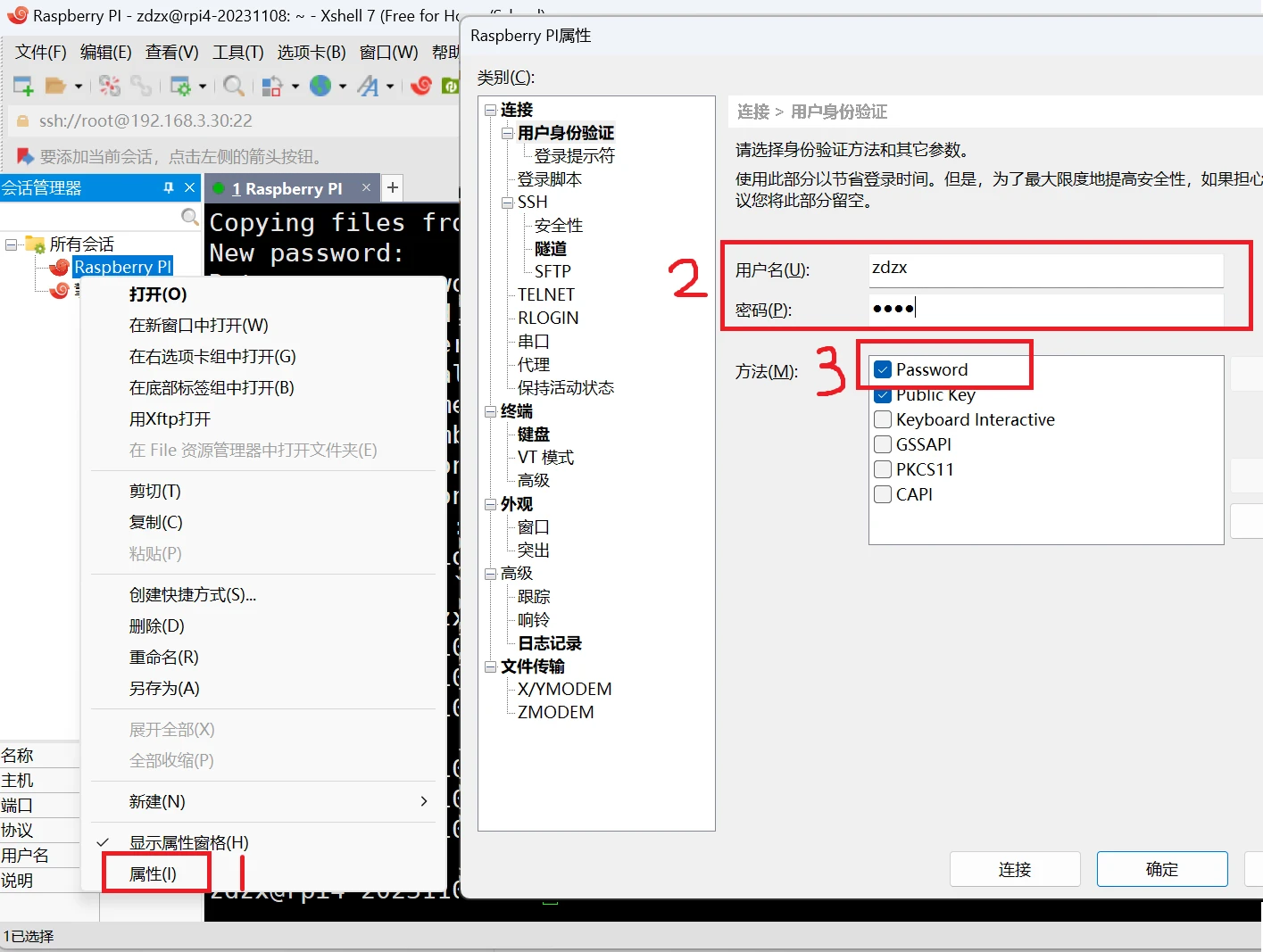Image resolution: width=1263 pixels, height=952 pixels.
Task: Open the 新建(N) submenu
Action: [263, 801]
